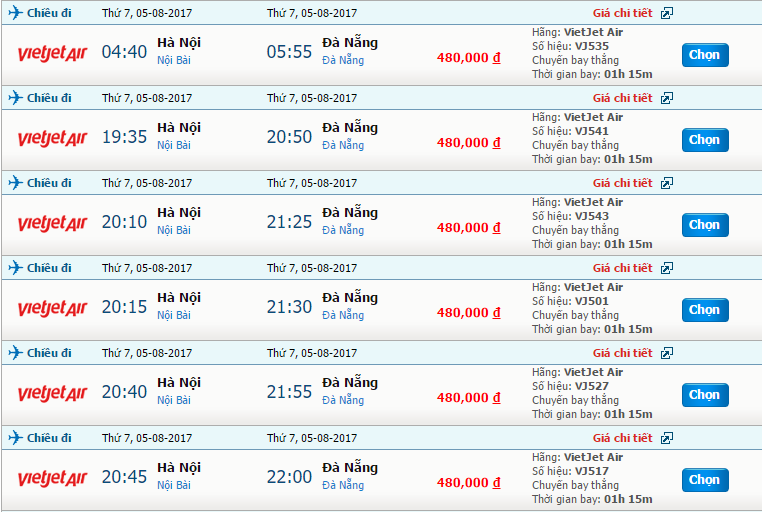Click the expand icon beside first Giá chi tiết

[x=667, y=13]
